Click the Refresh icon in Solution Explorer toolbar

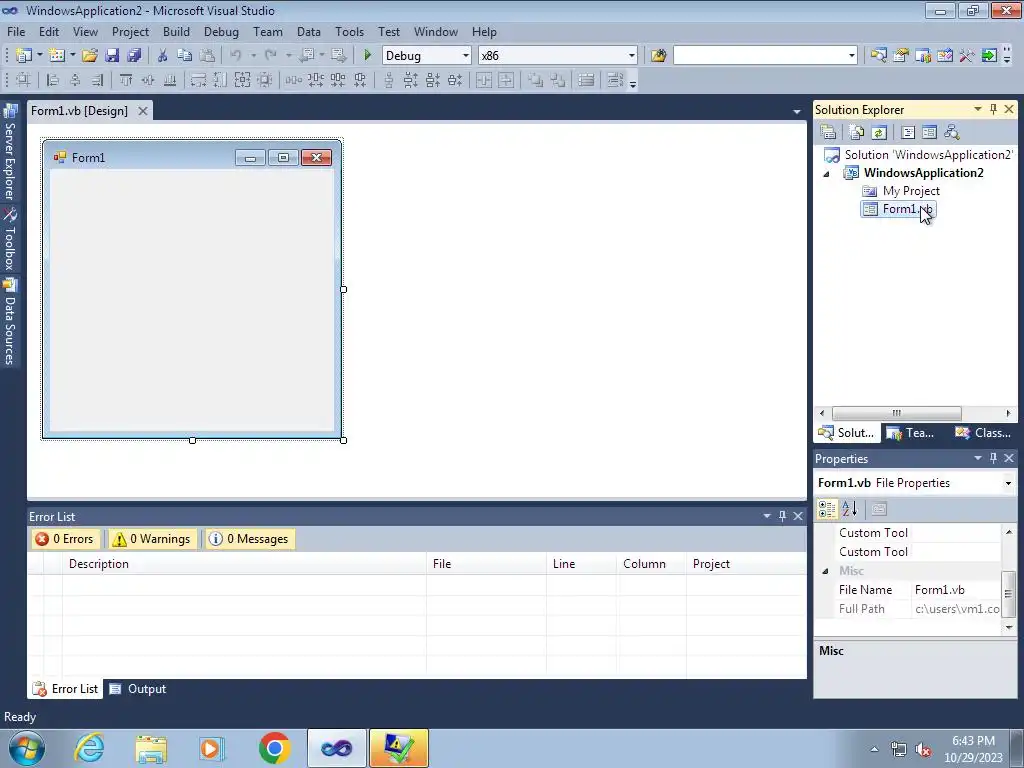[x=879, y=133]
